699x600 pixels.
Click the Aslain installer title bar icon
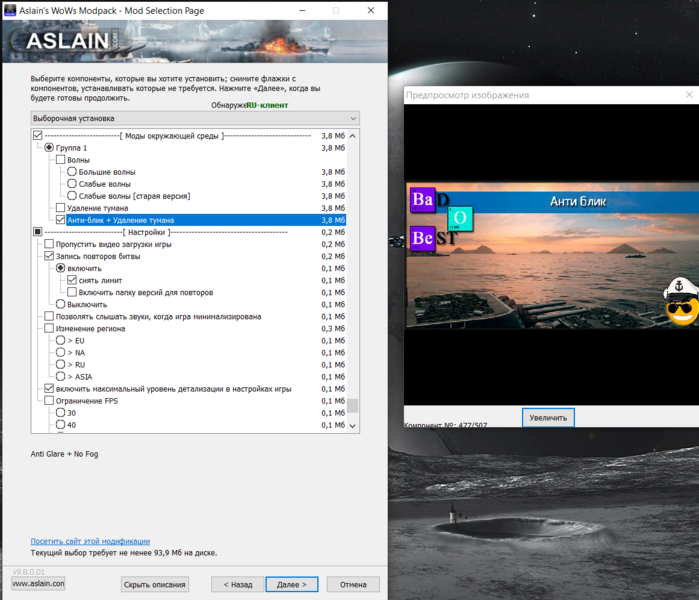(10, 10)
